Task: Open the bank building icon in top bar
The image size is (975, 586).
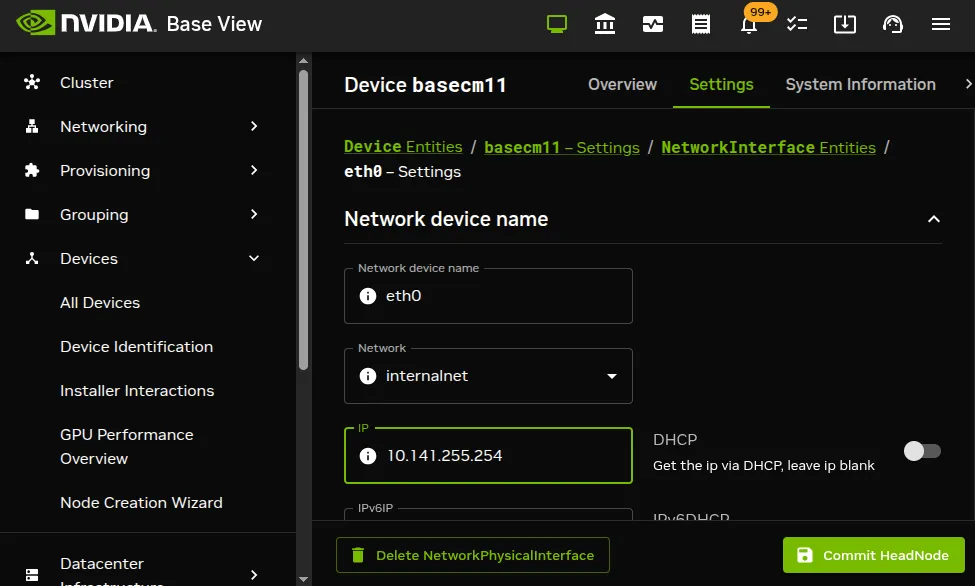Action: pos(604,24)
